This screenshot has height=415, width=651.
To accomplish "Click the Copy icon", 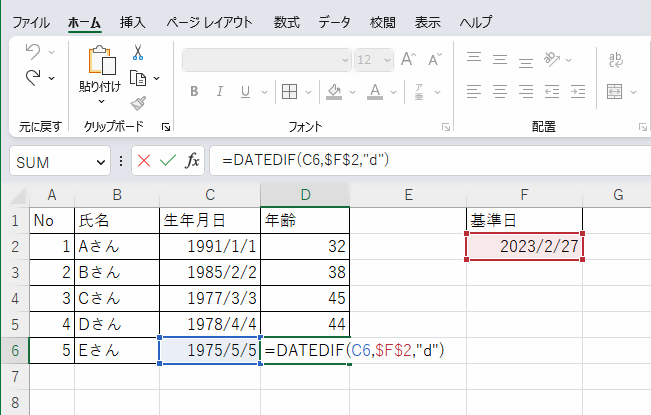I will pyautogui.click(x=138, y=78).
